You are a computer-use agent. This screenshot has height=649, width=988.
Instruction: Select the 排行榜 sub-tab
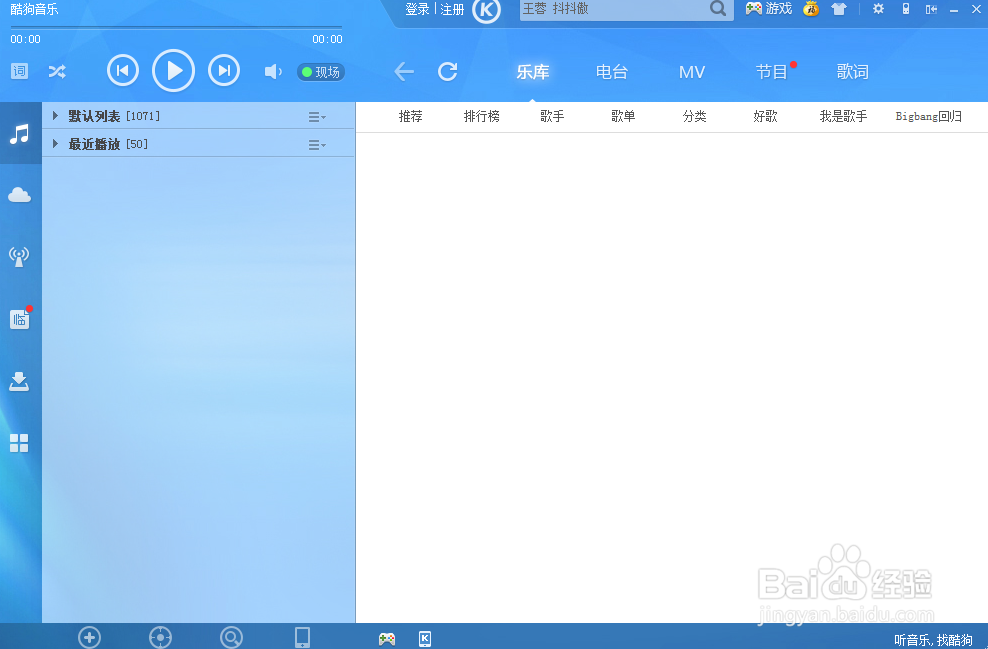click(x=481, y=117)
